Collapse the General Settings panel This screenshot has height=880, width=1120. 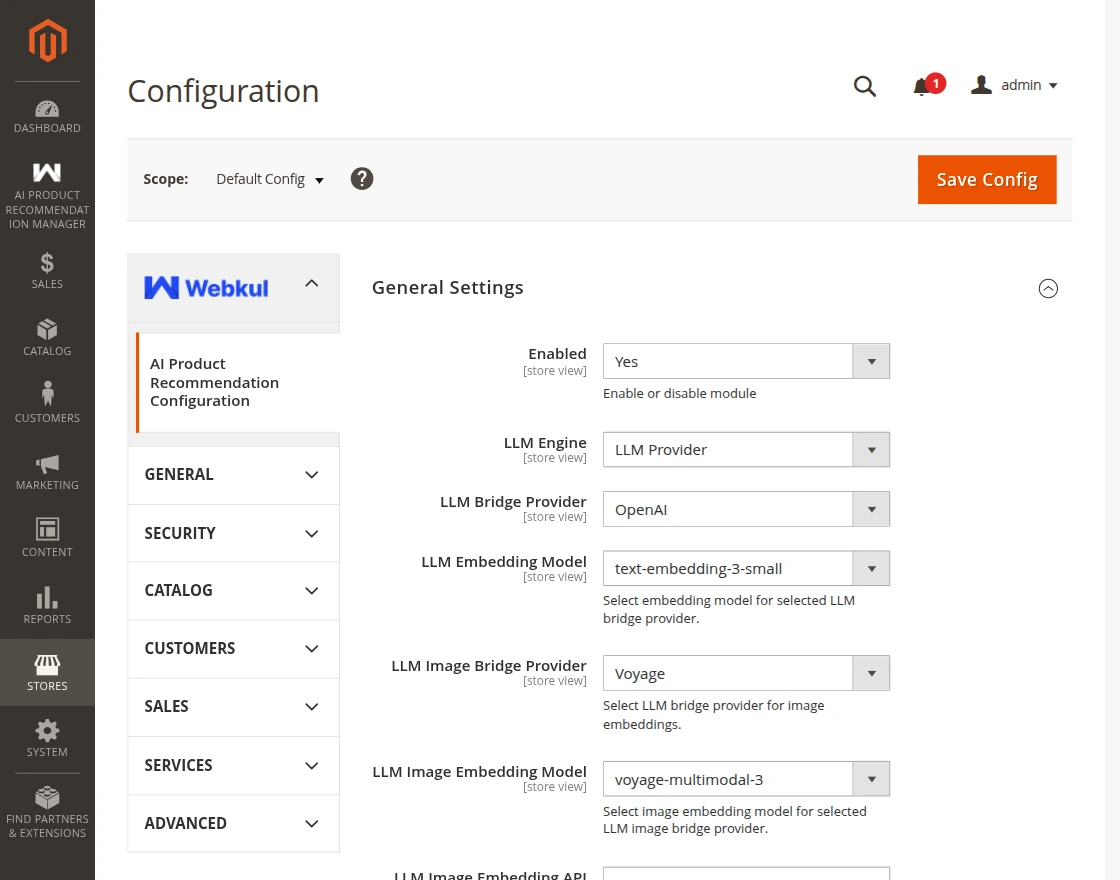tap(1048, 288)
